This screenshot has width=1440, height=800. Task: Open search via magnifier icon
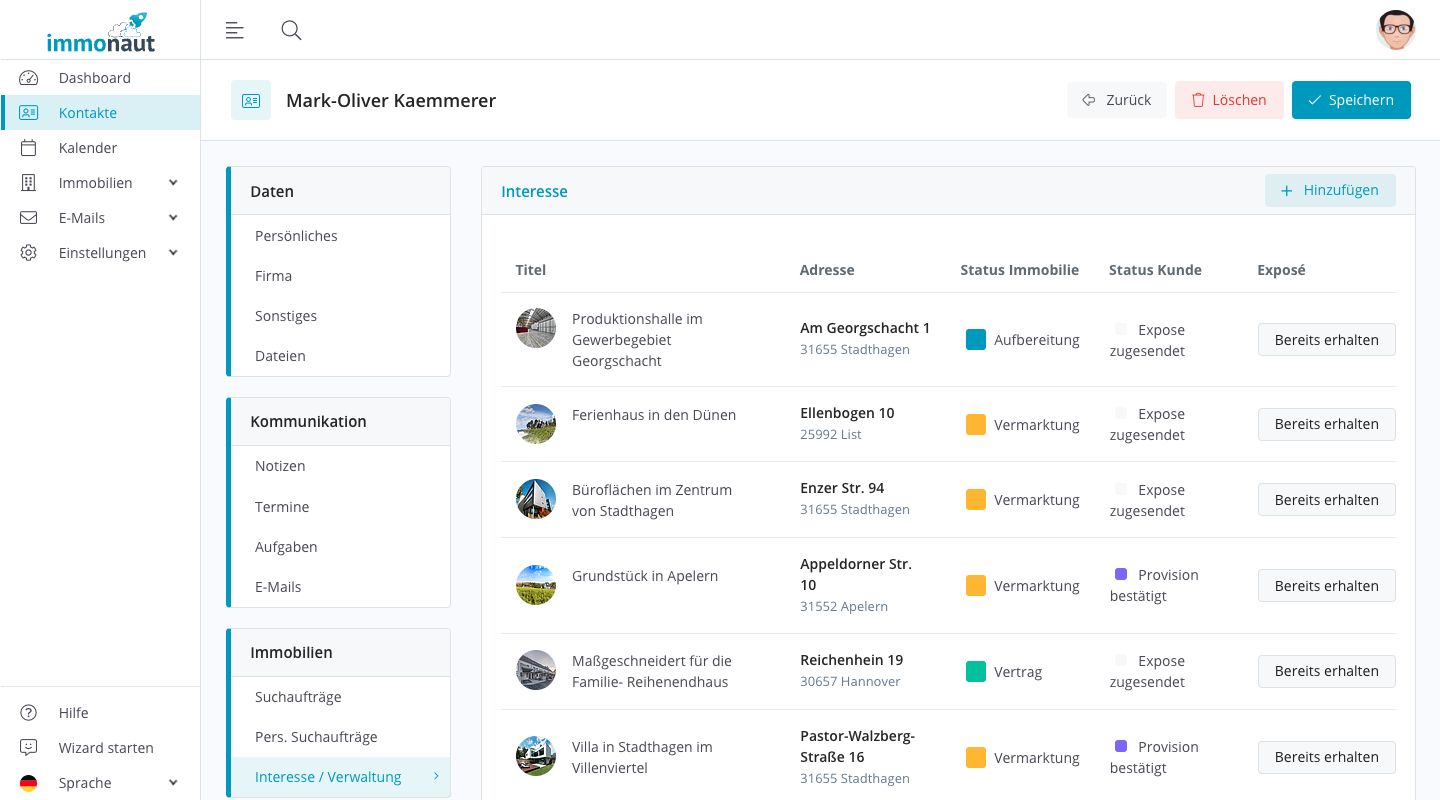coord(291,30)
